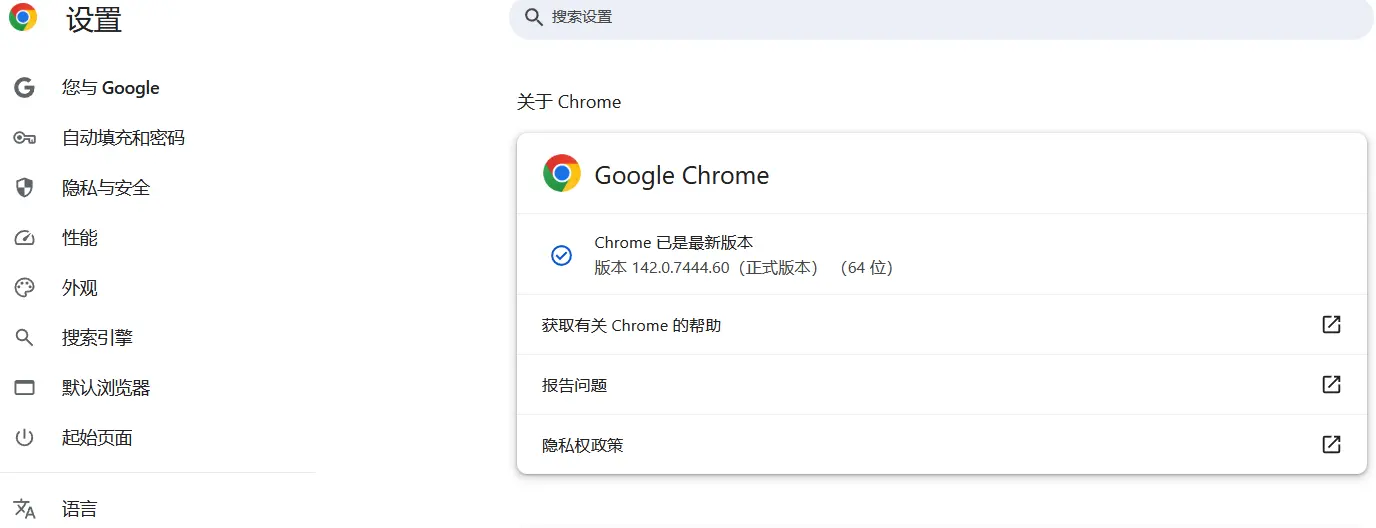Viewport: 1376px width, 528px height.
Task: Click the speedometer icon for 性能
Action: coord(25,238)
